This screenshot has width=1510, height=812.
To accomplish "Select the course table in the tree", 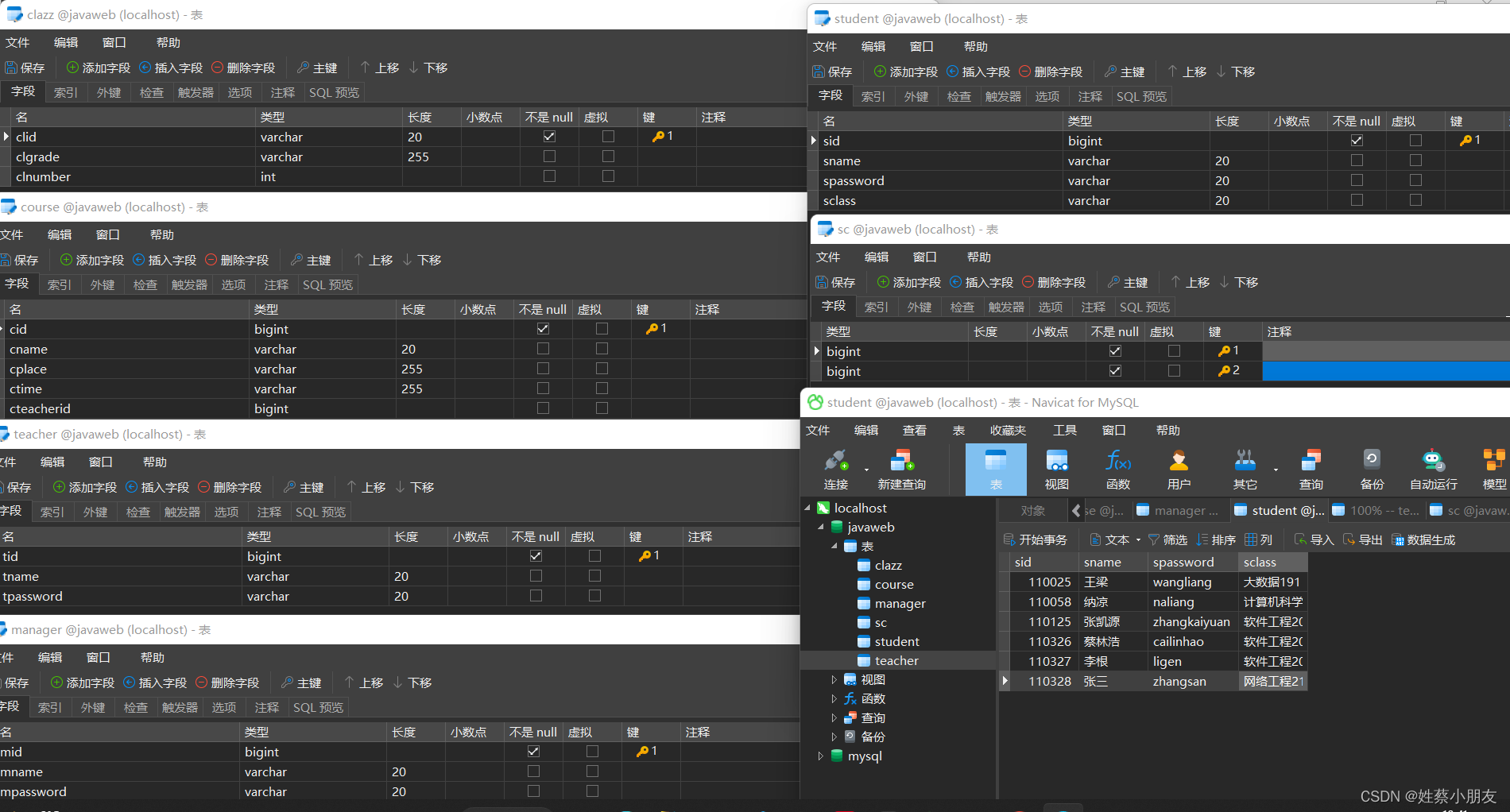I will point(894,584).
